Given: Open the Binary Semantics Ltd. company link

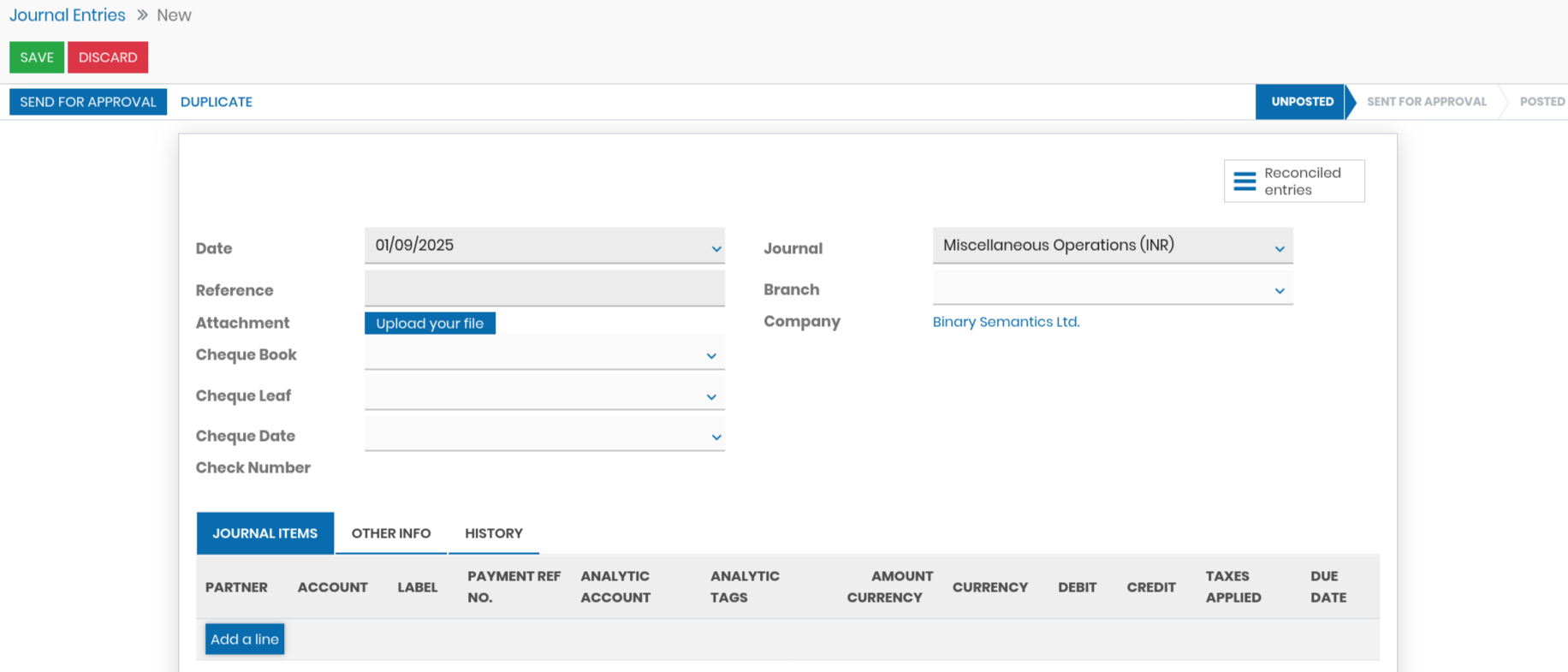Looking at the screenshot, I should click(x=1006, y=322).
